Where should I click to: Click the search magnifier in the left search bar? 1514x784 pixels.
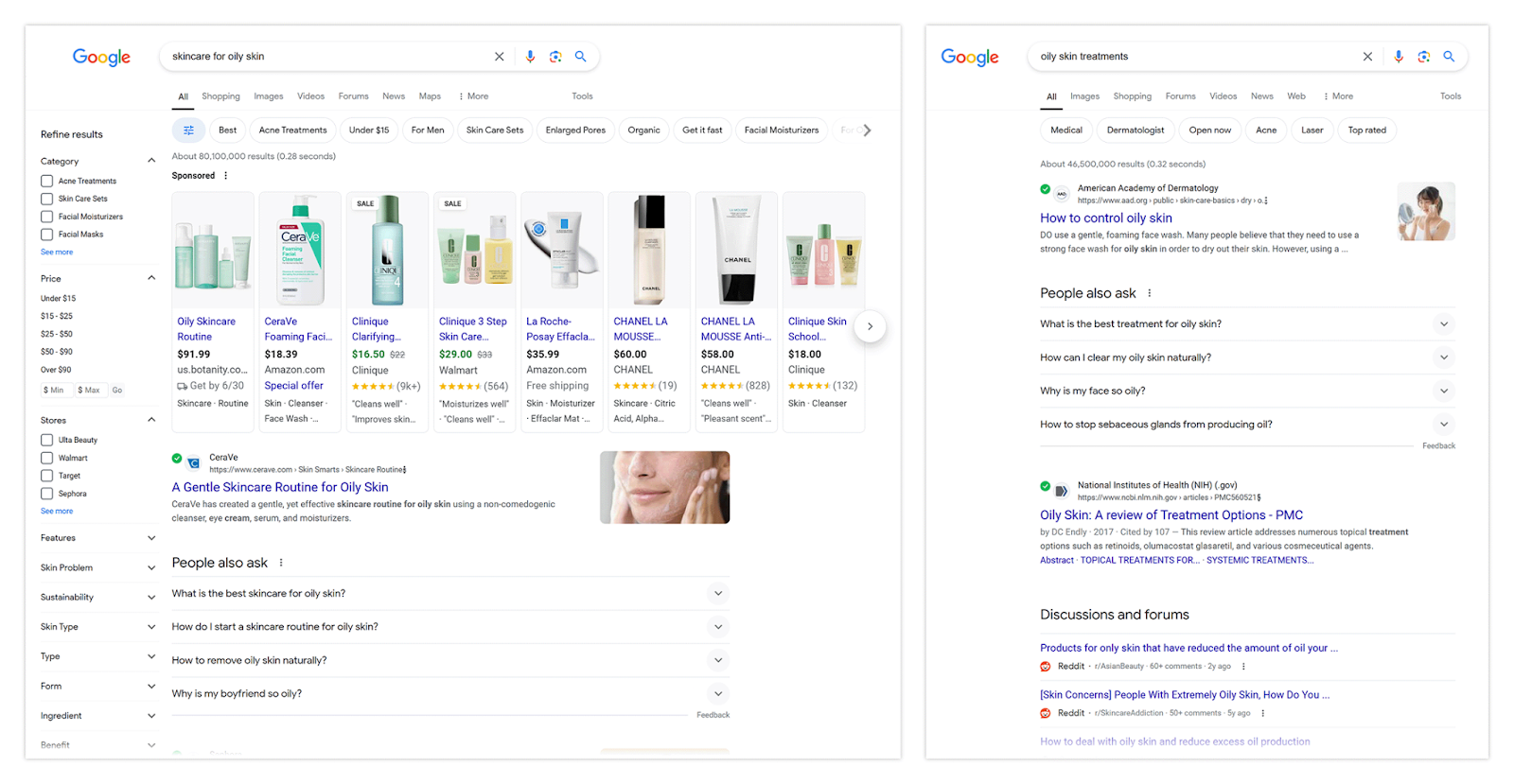pyautogui.click(x=581, y=57)
